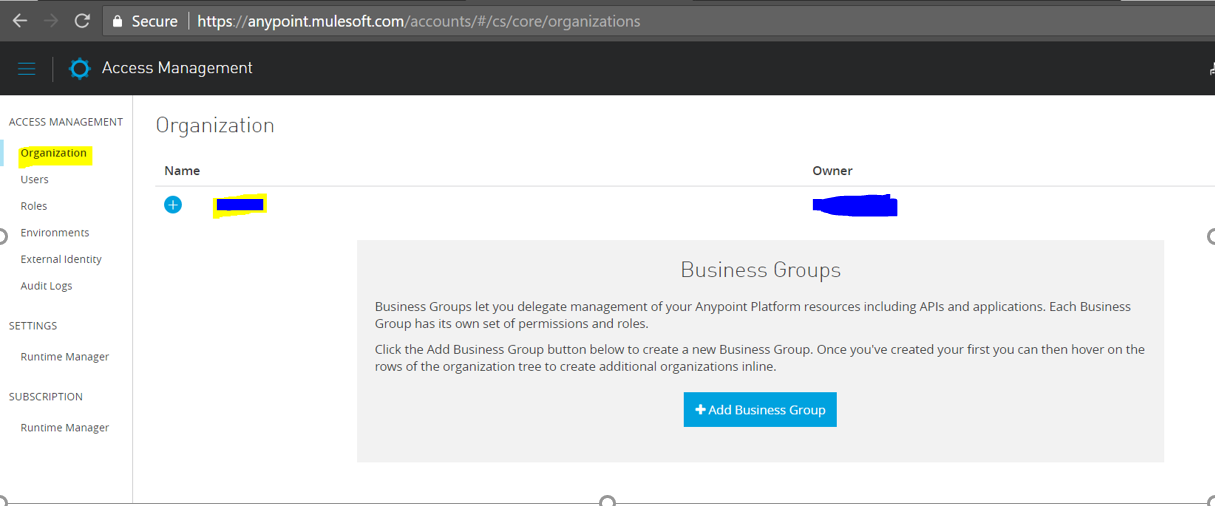Click the Secure padlock icon
This screenshot has height=506, width=1215.
tap(118, 21)
